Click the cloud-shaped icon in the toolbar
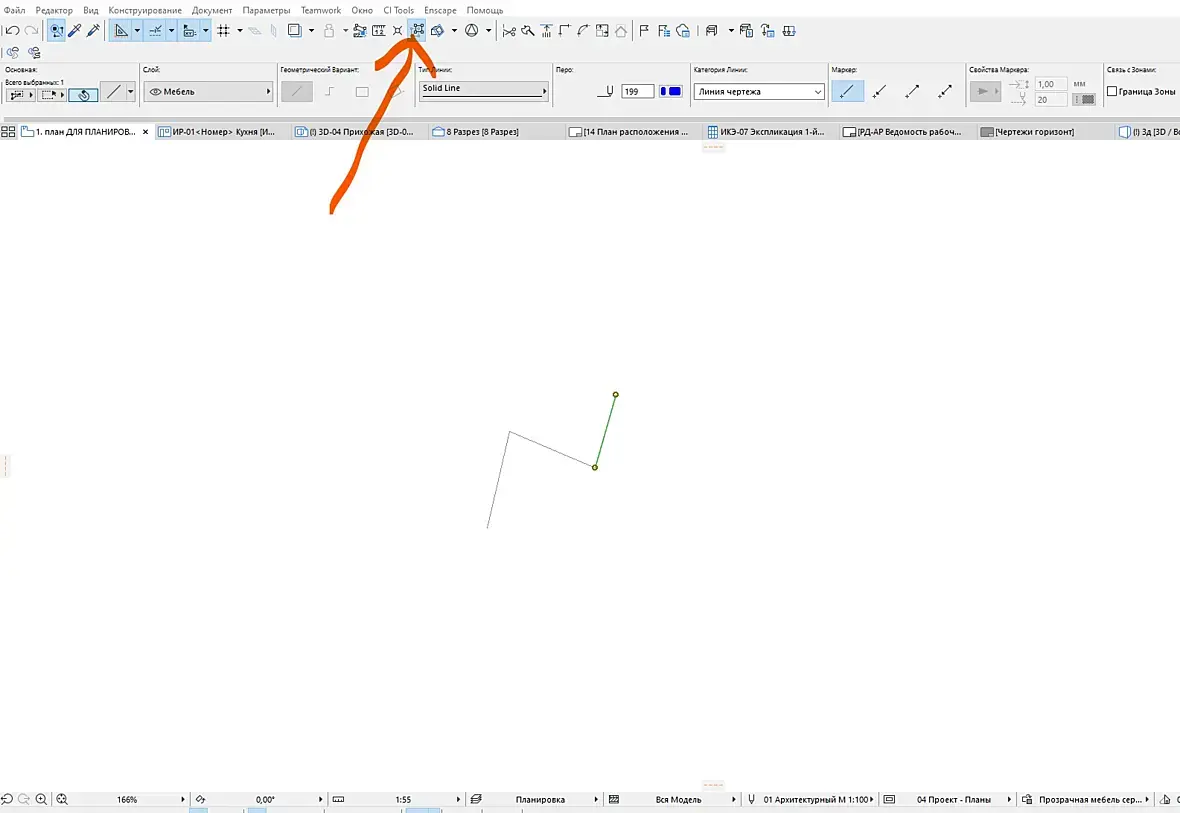 coord(683,31)
